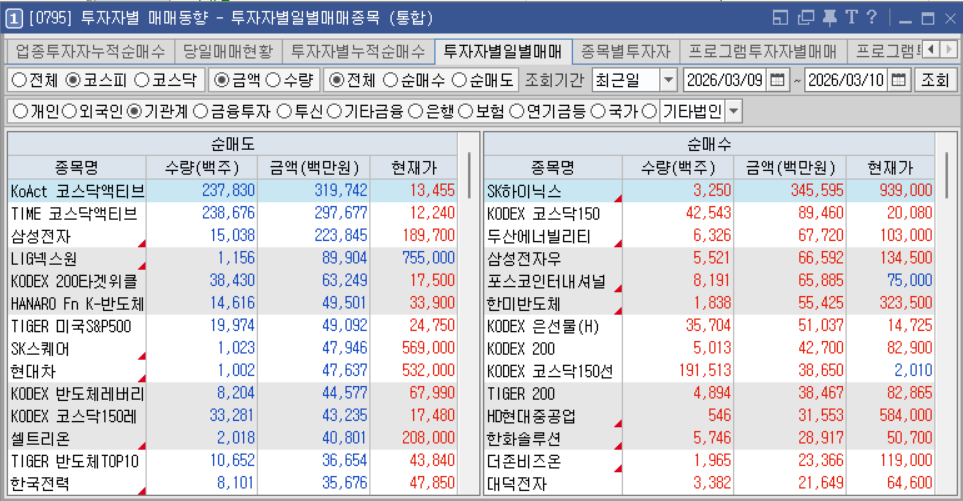
Task: Click 순매도 종목명 column header
Action: click(77, 168)
